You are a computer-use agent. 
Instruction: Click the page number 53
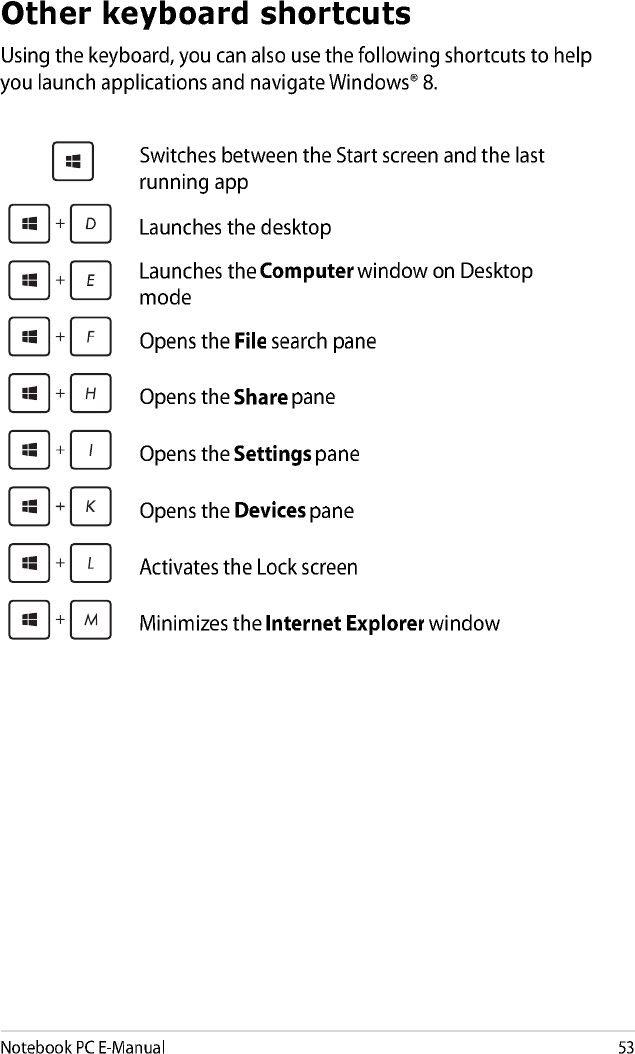click(x=625, y=1046)
